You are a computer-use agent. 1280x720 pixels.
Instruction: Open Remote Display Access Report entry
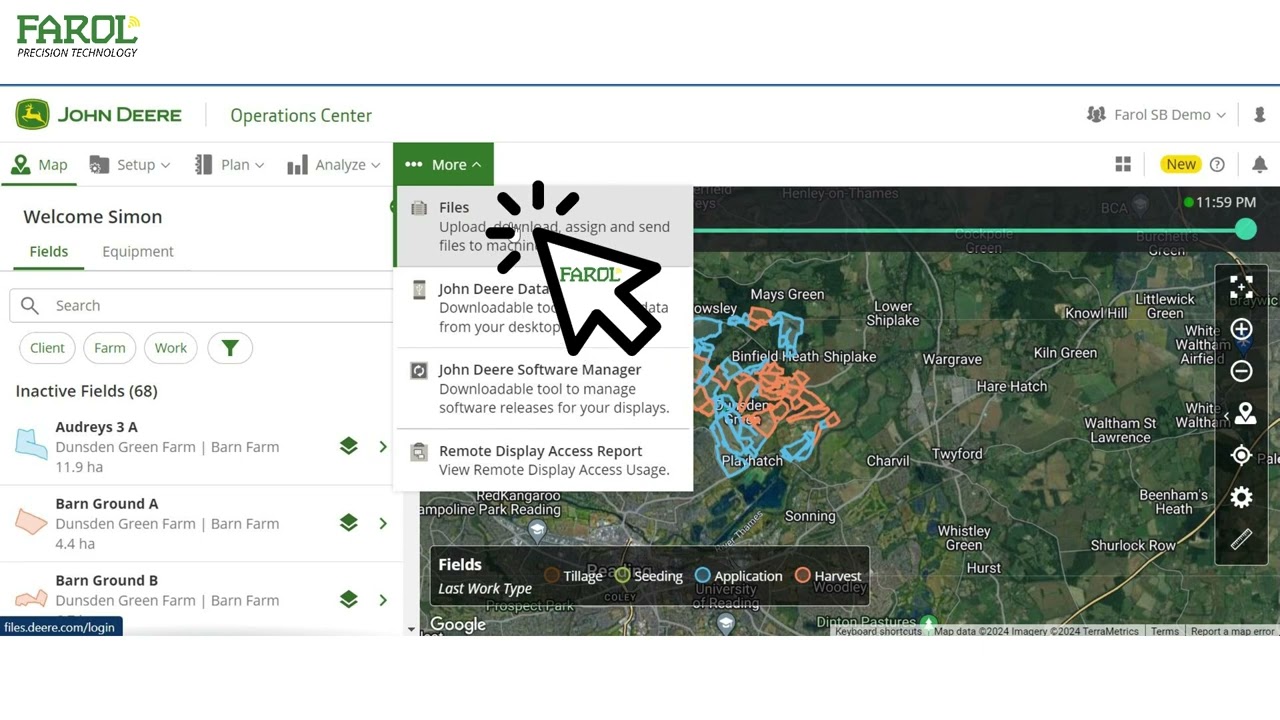point(543,460)
